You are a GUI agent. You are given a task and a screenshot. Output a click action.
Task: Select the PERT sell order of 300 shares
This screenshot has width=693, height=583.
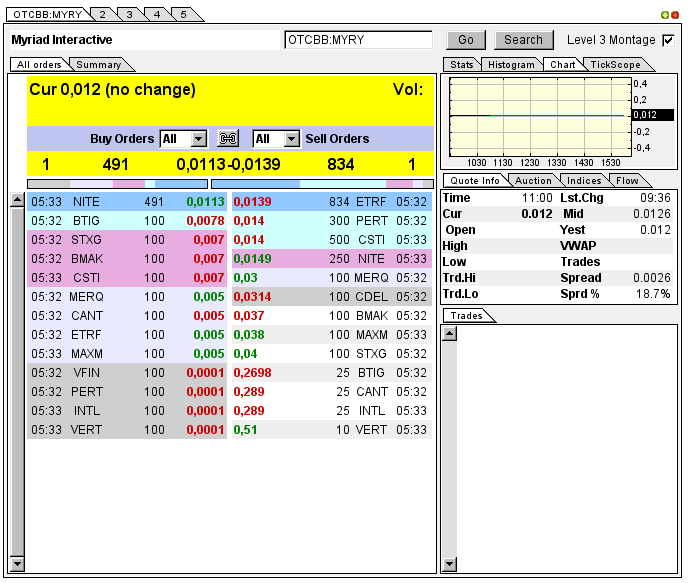pyautogui.click(x=332, y=221)
